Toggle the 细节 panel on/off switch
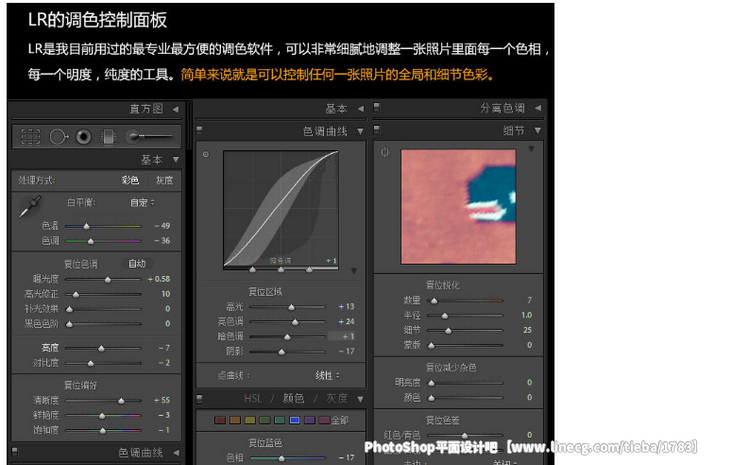The height and width of the screenshot is (465, 750). [377, 129]
